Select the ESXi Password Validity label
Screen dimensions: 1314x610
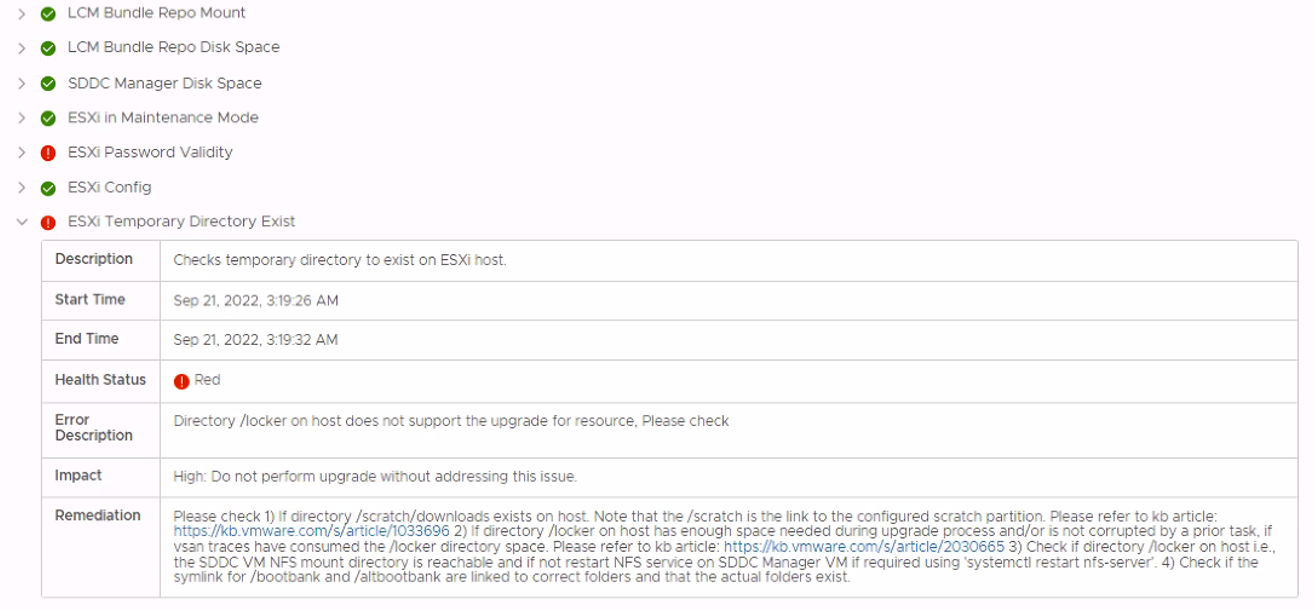tap(150, 152)
